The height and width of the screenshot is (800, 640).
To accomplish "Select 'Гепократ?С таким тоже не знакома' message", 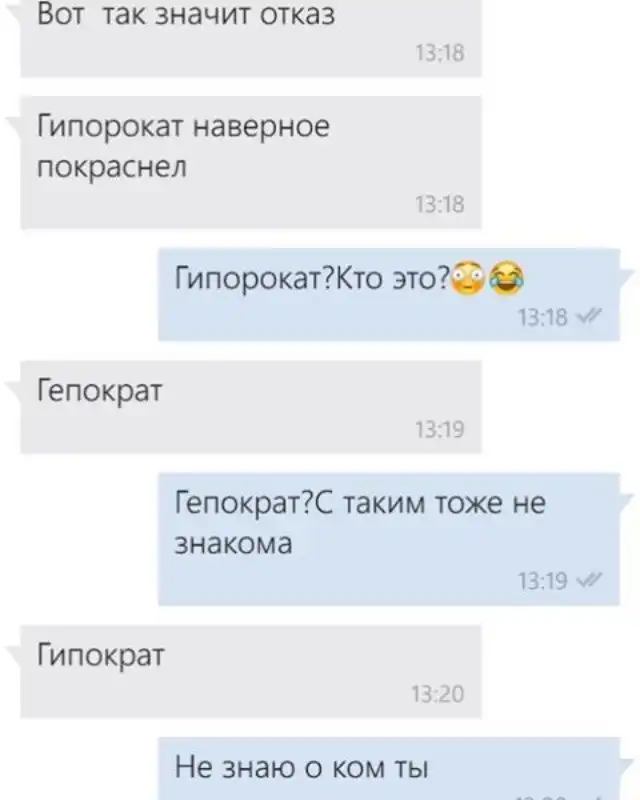I will click(389, 539).
